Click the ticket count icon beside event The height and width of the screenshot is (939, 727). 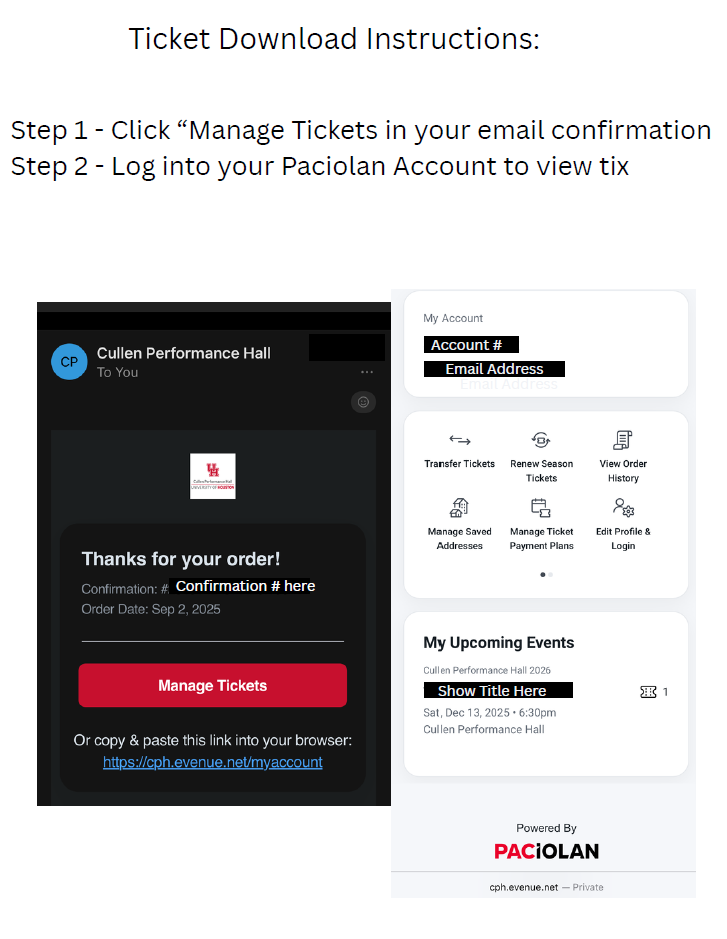click(x=649, y=692)
